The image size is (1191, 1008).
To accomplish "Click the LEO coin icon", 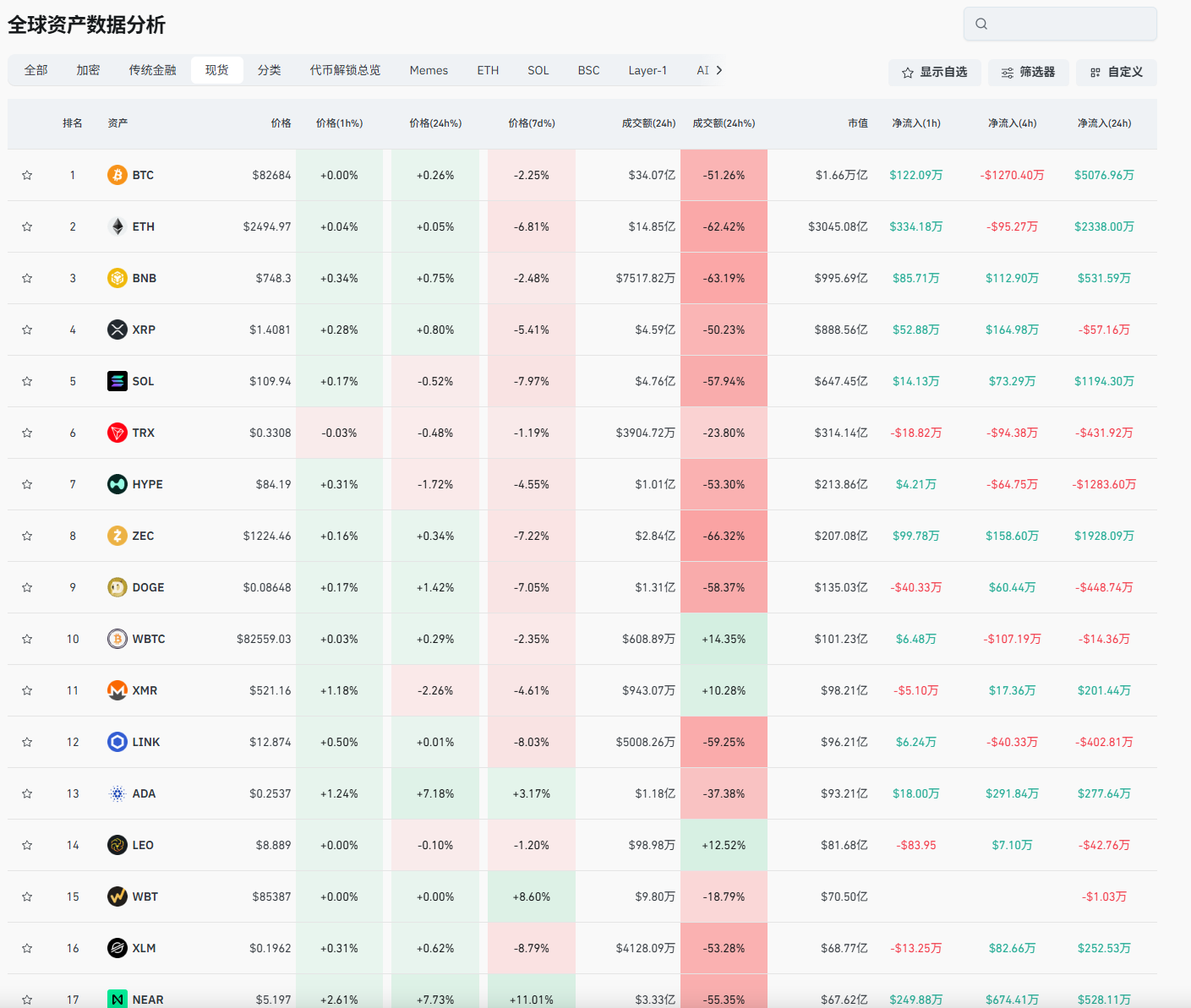I will pyautogui.click(x=117, y=845).
